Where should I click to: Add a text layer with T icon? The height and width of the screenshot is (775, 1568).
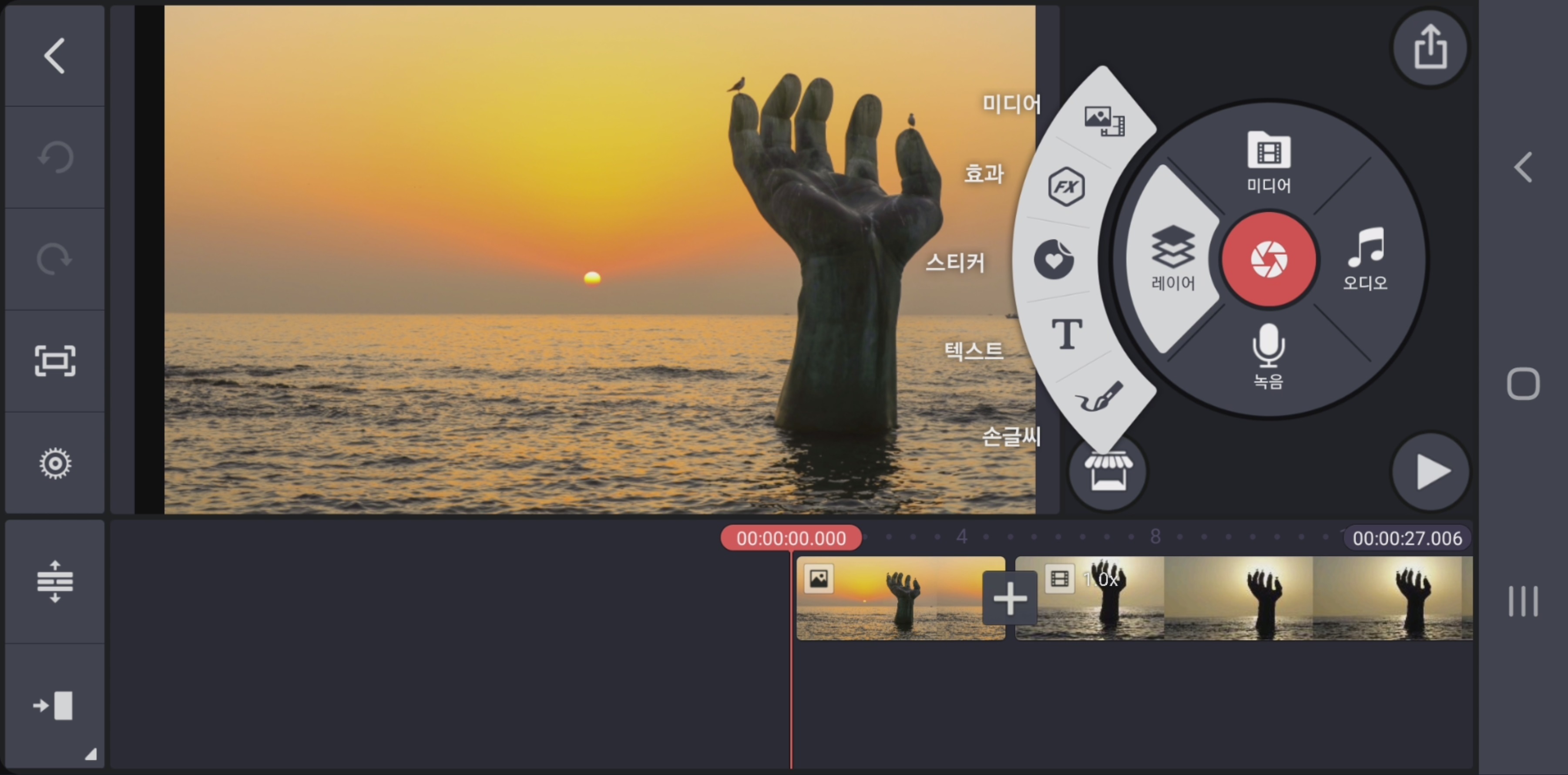[x=1067, y=334]
